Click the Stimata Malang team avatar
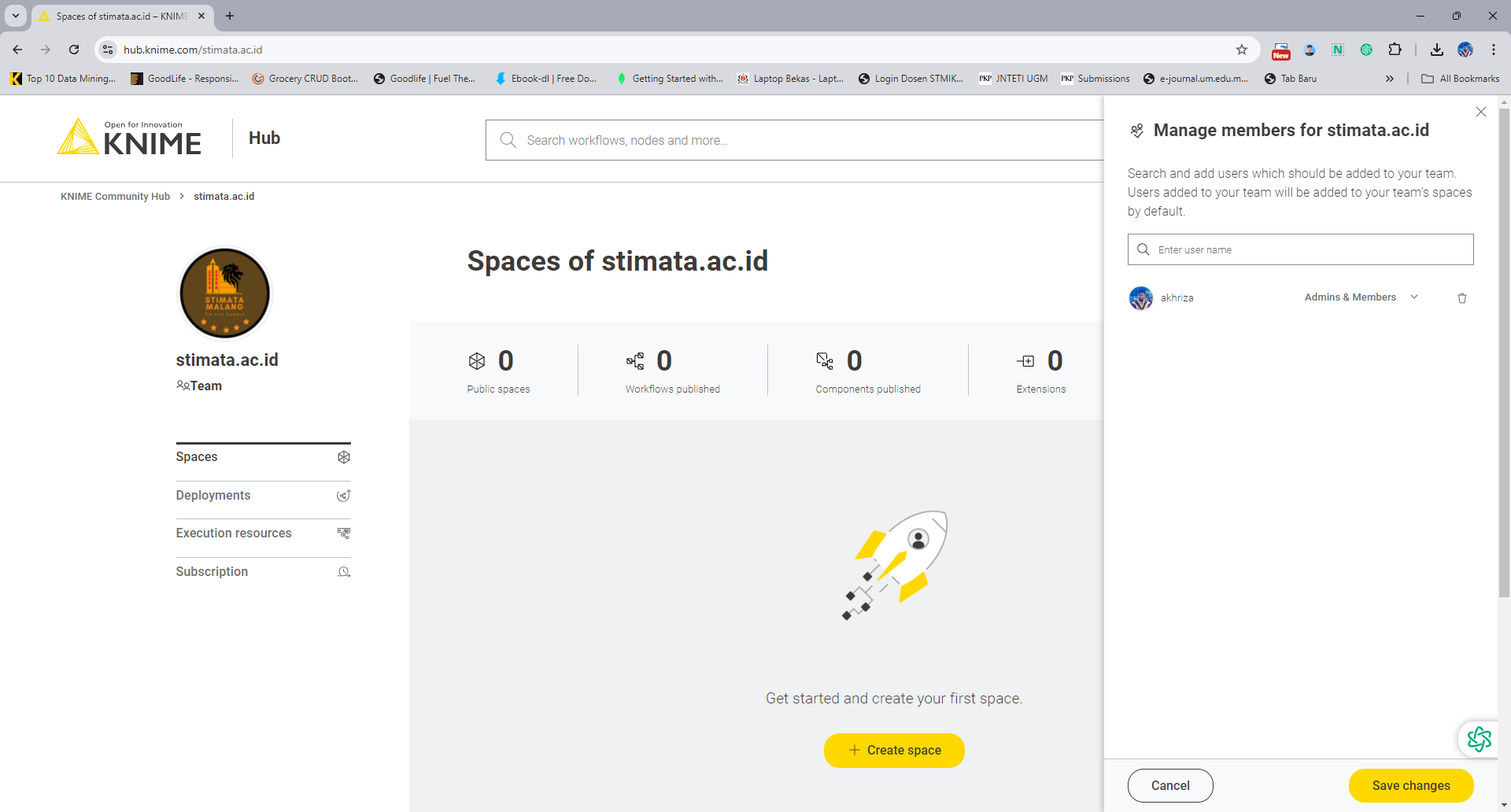The height and width of the screenshot is (812, 1511). click(225, 293)
